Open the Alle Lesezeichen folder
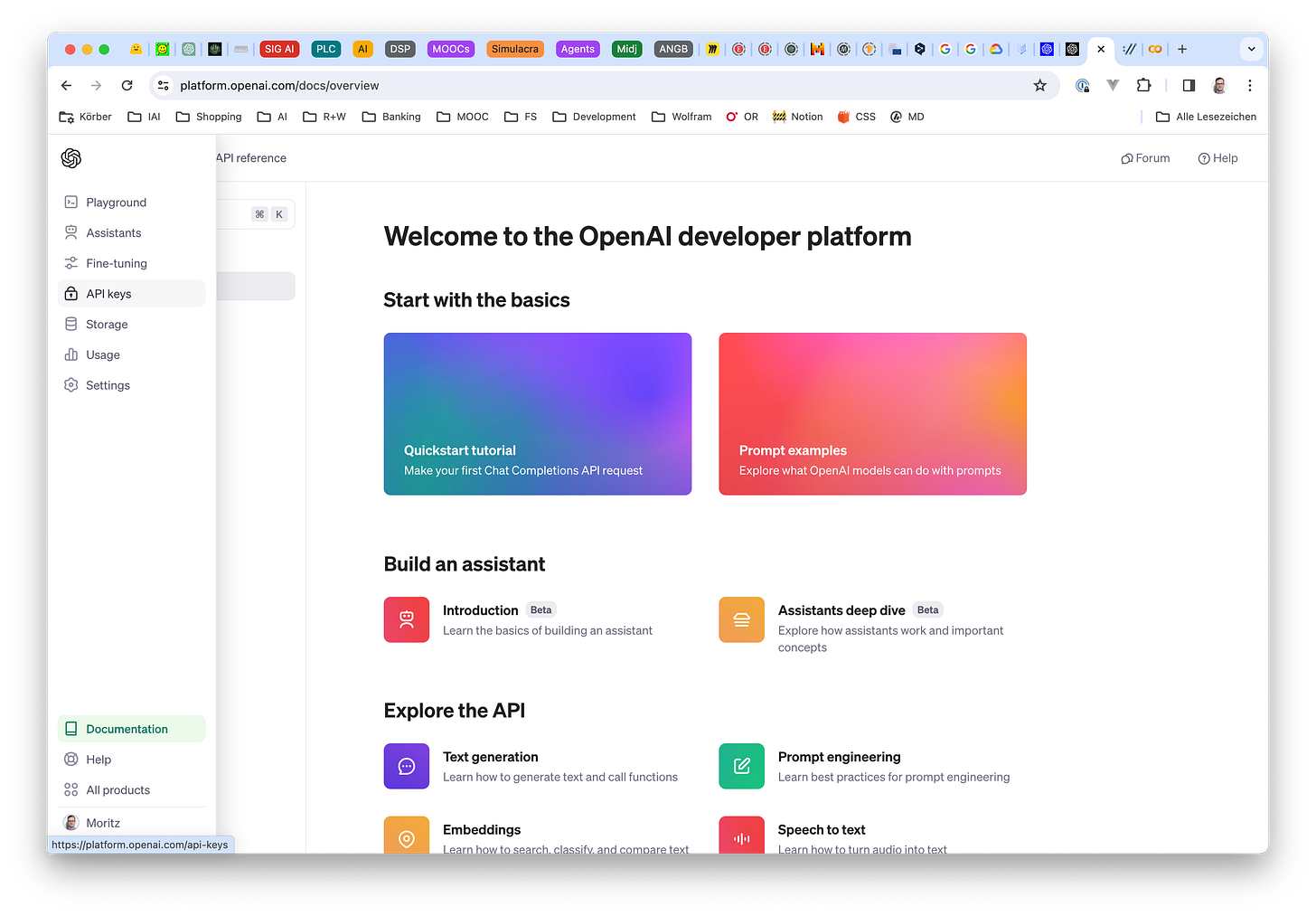Viewport: 1316px width, 916px height. 1206,117
